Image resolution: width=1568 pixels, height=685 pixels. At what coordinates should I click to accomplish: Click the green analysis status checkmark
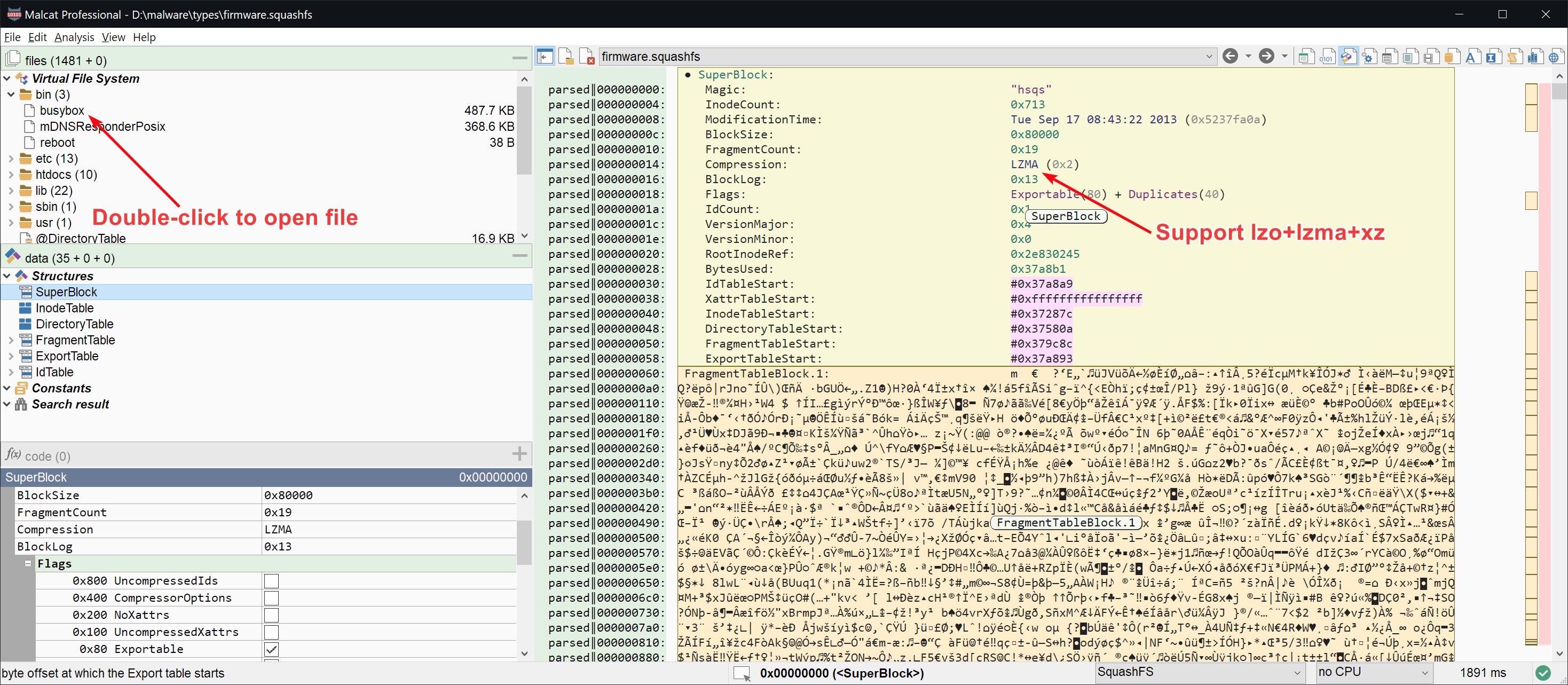[1543, 672]
